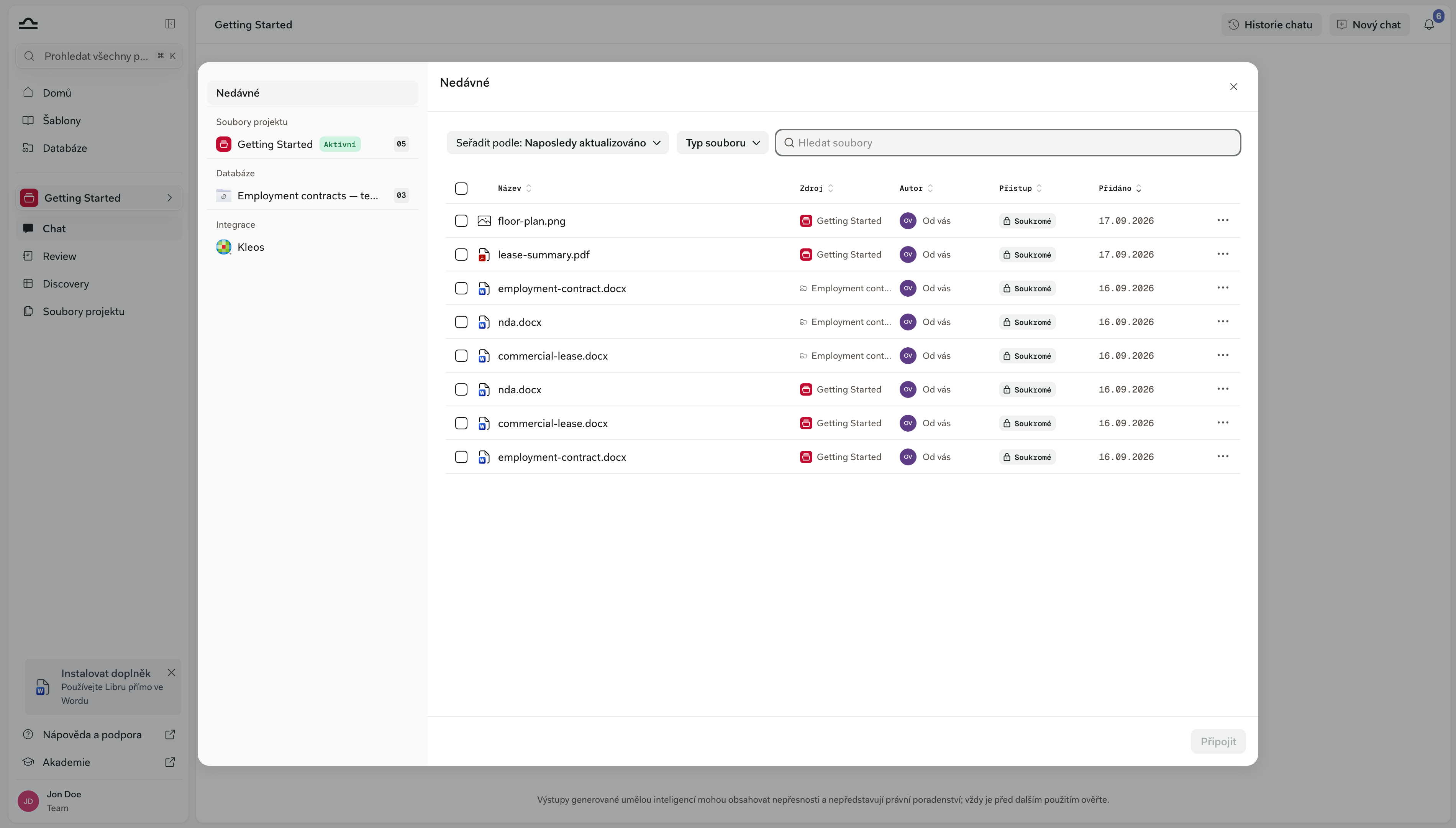Collapse the sidebar panel icon
The height and width of the screenshot is (828, 1456).
[170, 24]
